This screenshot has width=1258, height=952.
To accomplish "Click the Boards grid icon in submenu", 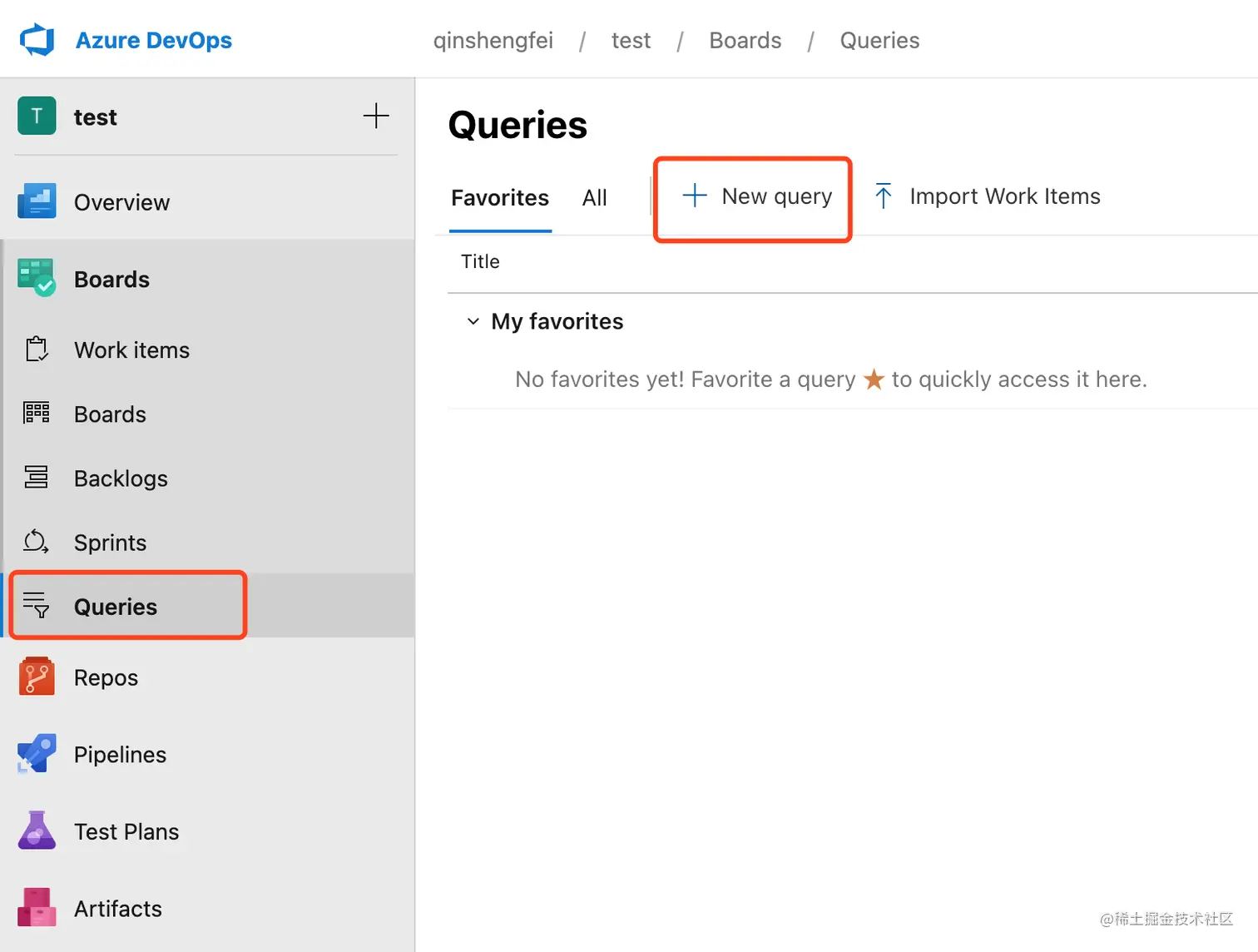I will point(37,413).
